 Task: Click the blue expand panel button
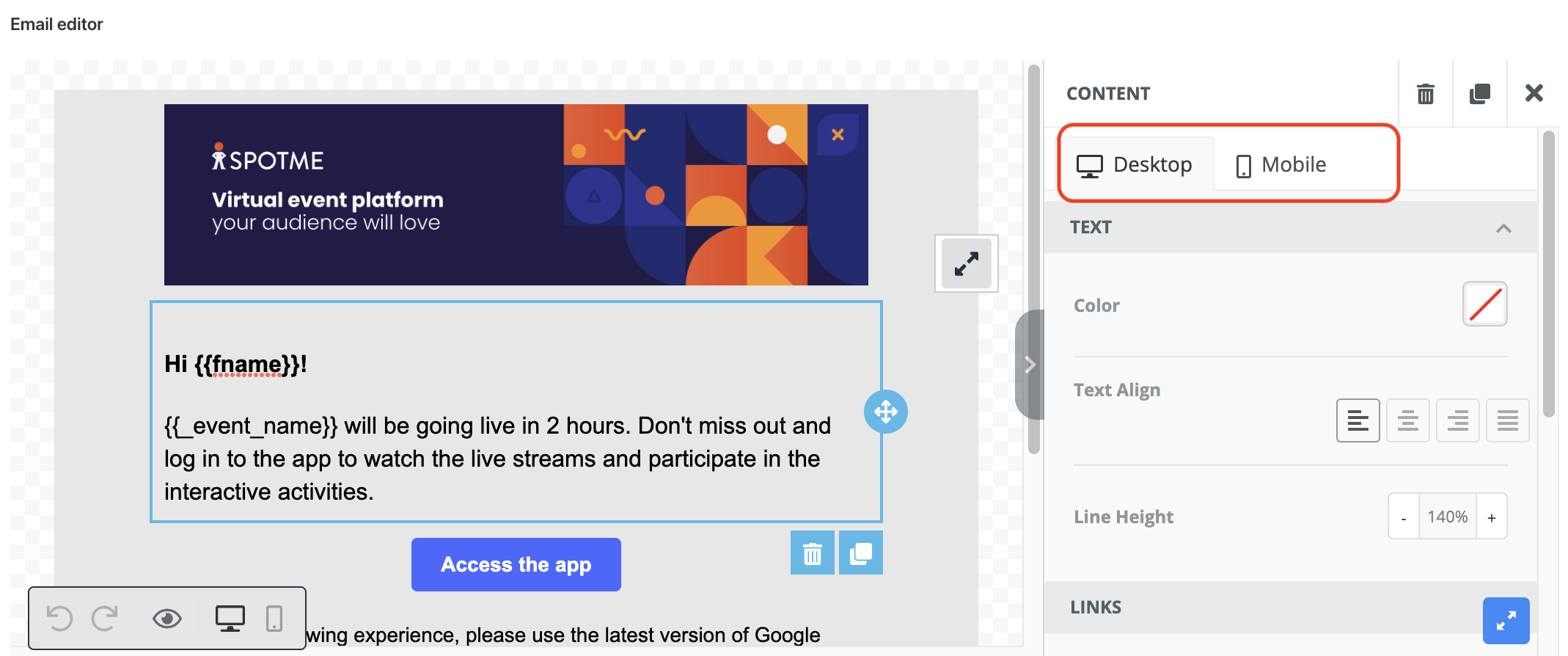click(x=1506, y=621)
